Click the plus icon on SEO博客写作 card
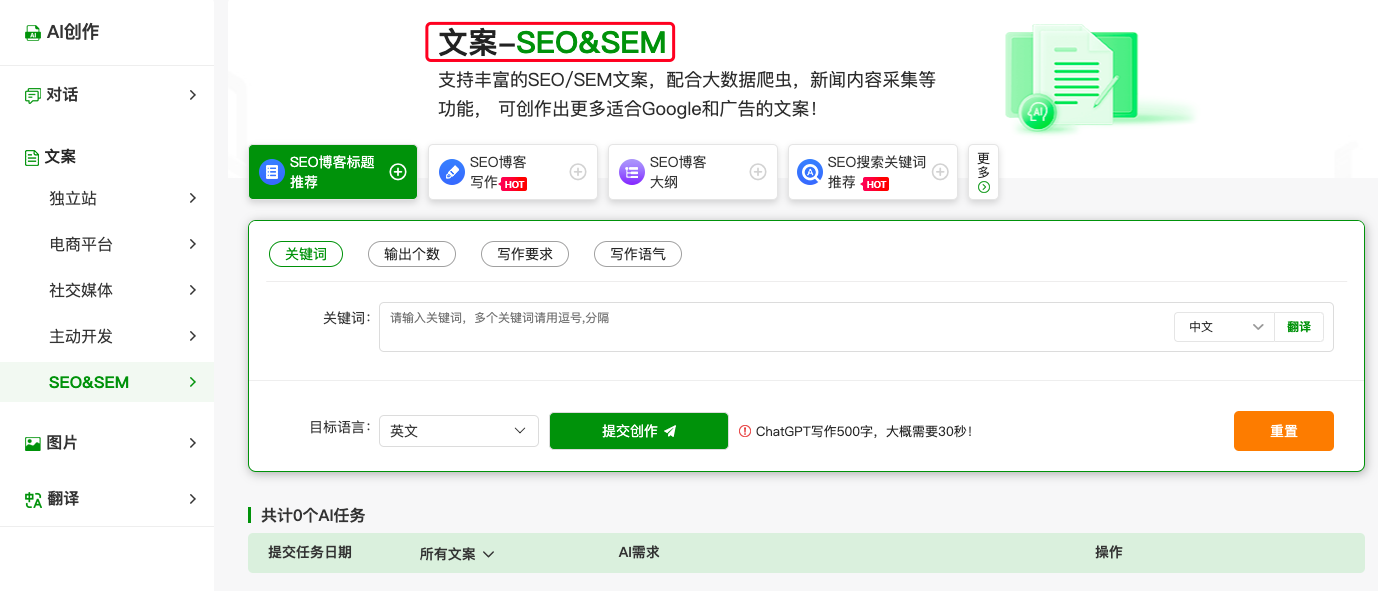The image size is (1378, 591). coord(577,172)
